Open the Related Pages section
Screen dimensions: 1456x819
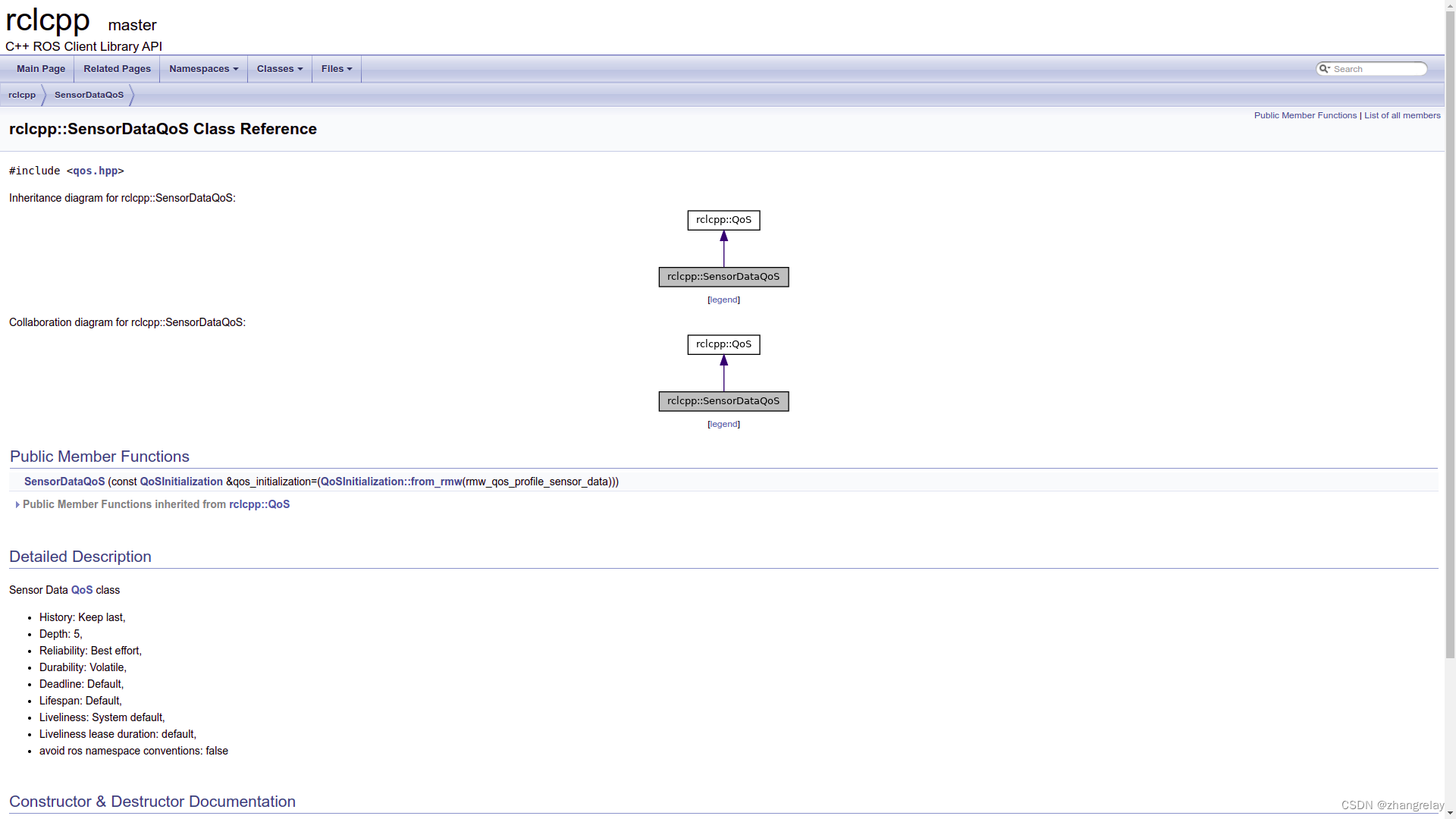coord(117,68)
